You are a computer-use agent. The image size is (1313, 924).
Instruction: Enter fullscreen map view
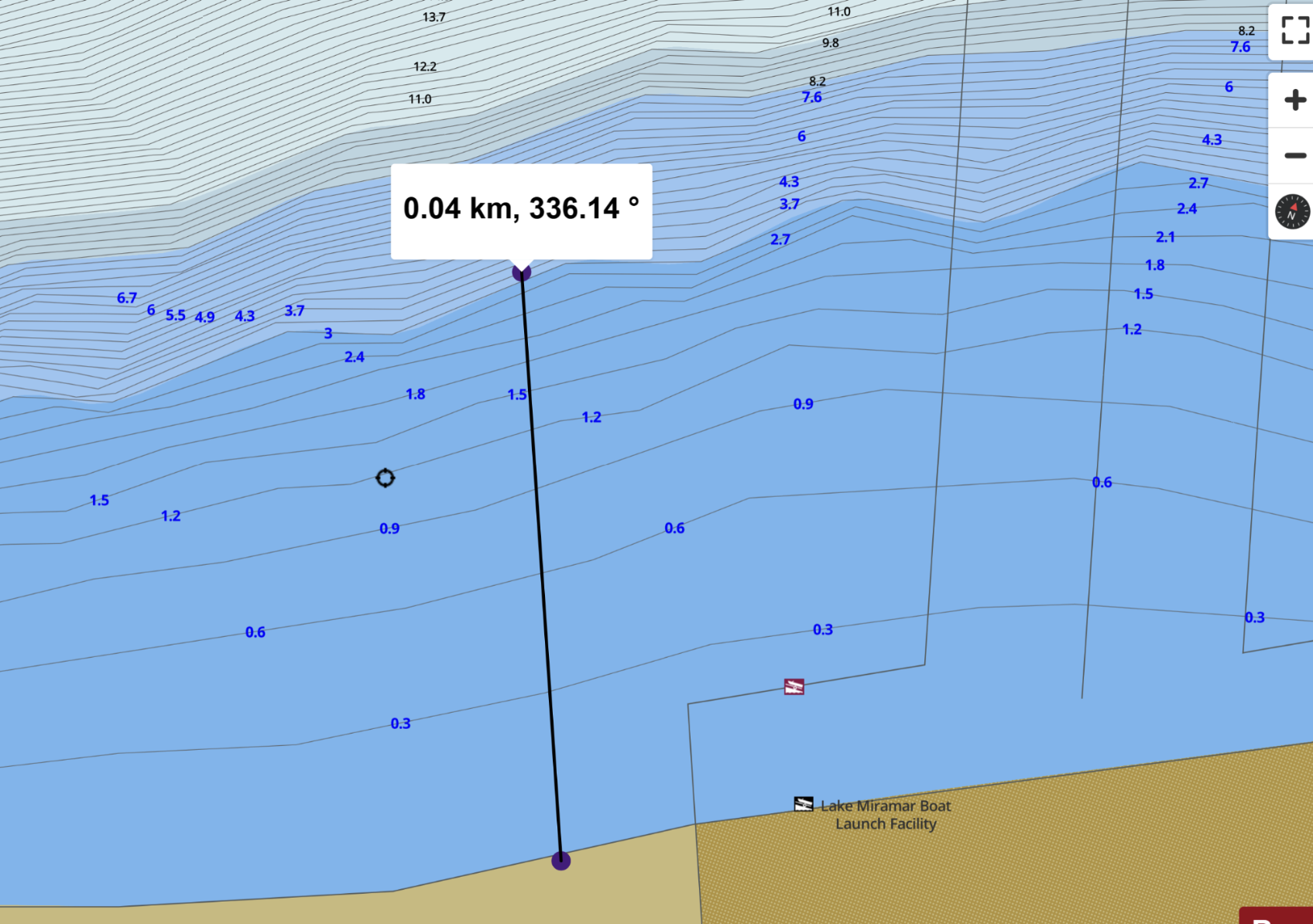pos(1294,31)
